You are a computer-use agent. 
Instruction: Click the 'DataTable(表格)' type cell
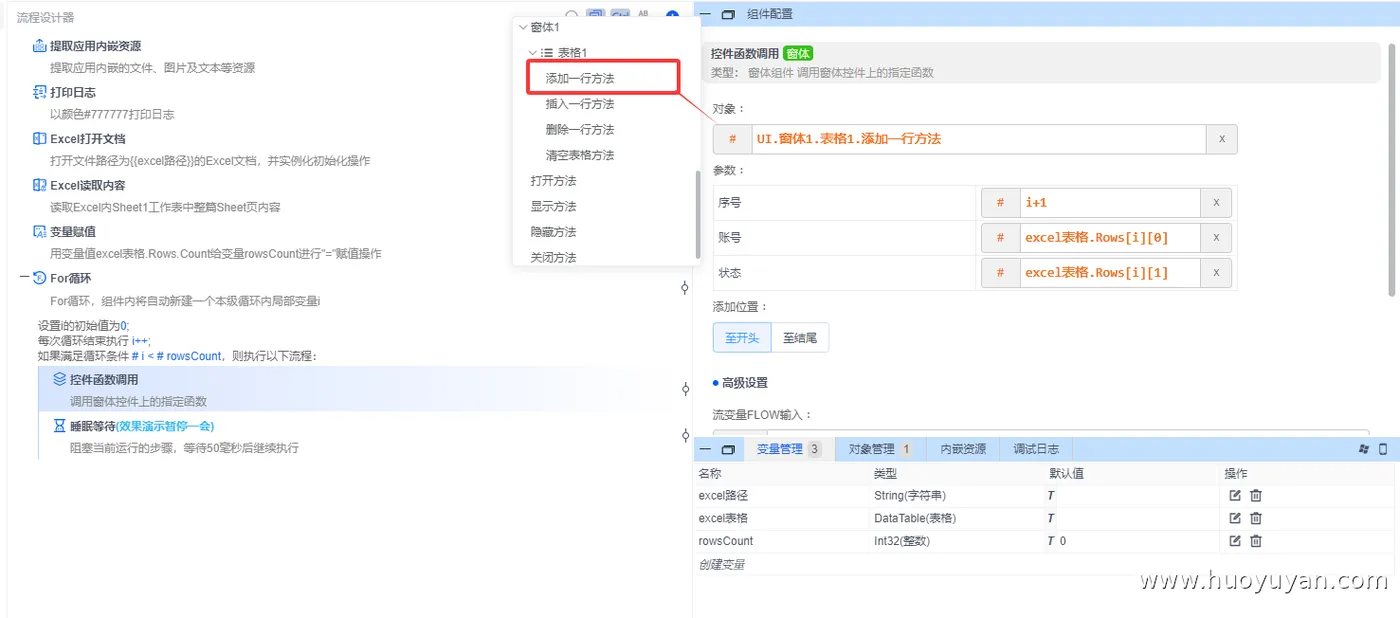point(915,518)
